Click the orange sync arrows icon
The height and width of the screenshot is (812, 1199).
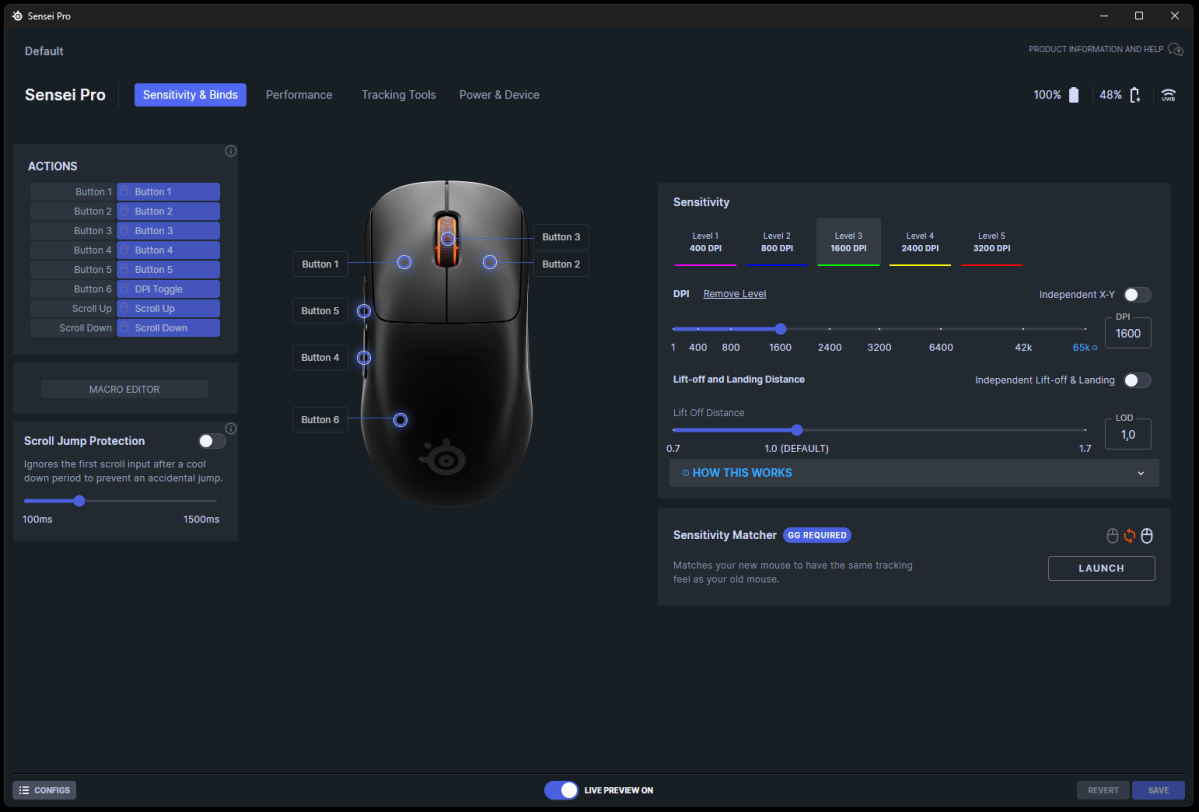tap(1129, 536)
